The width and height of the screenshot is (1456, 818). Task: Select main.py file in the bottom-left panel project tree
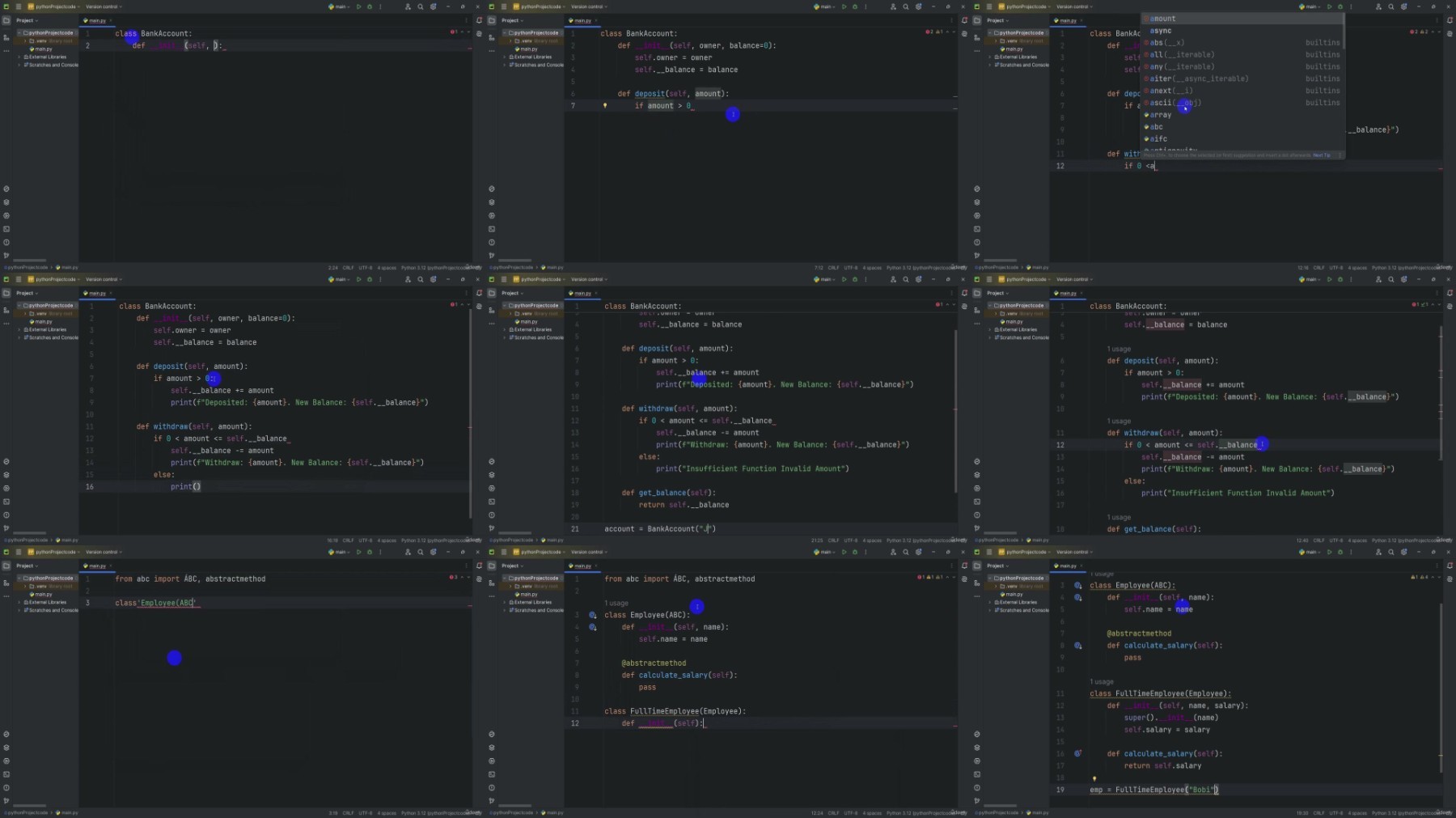click(44, 594)
